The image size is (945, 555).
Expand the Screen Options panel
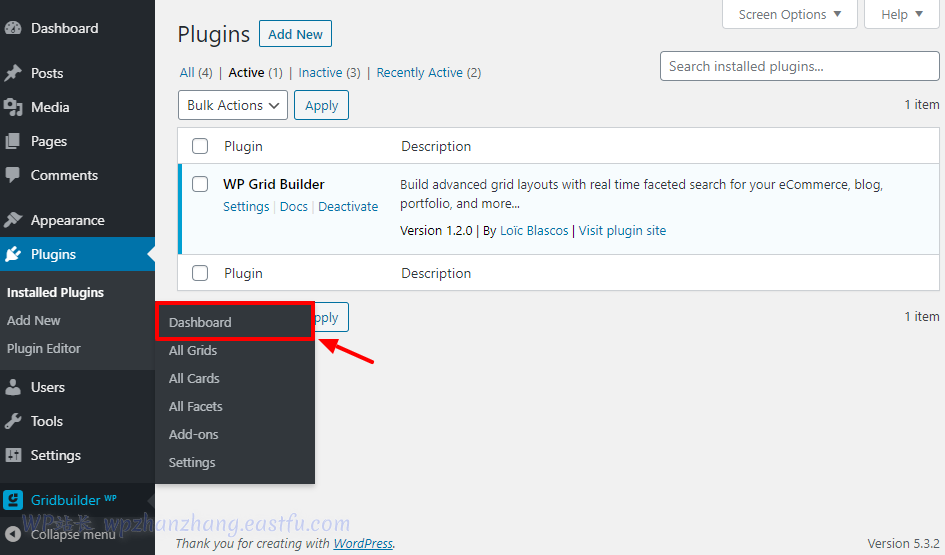tap(790, 14)
